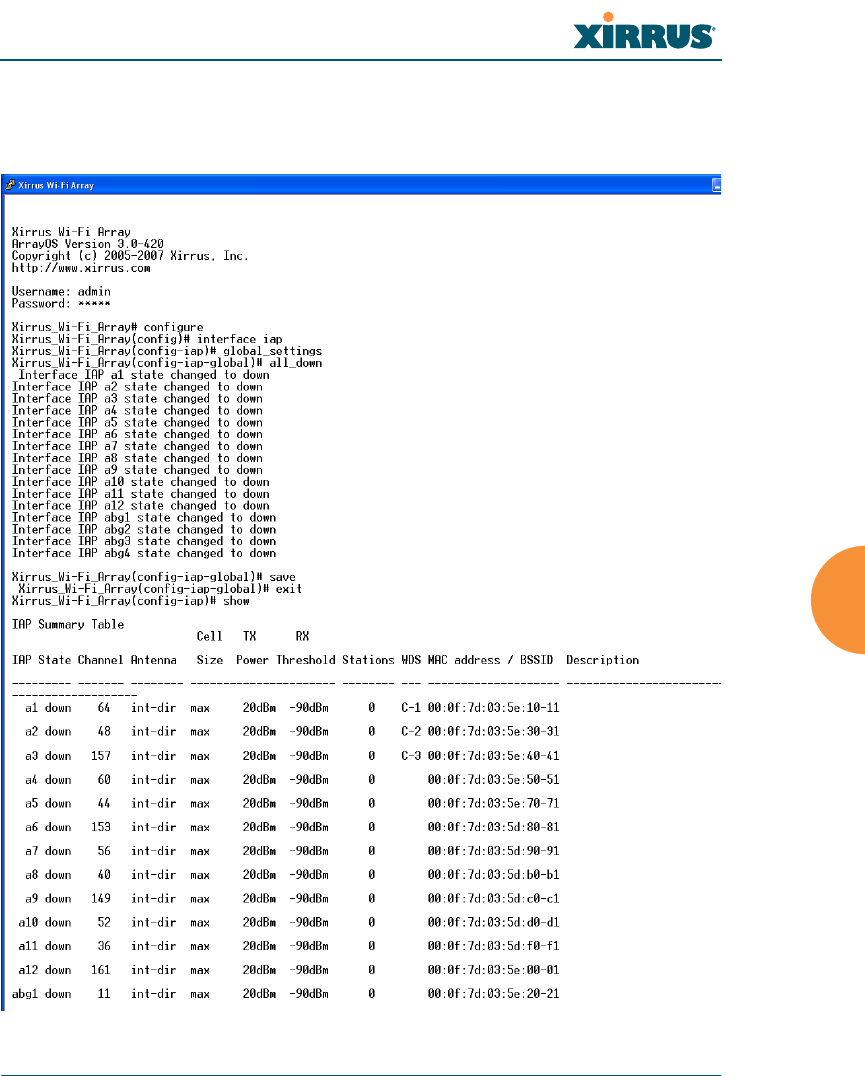Screen dimensions: 865x1076
Task: Click the 'interface iap' command line
Action: tap(147, 339)
